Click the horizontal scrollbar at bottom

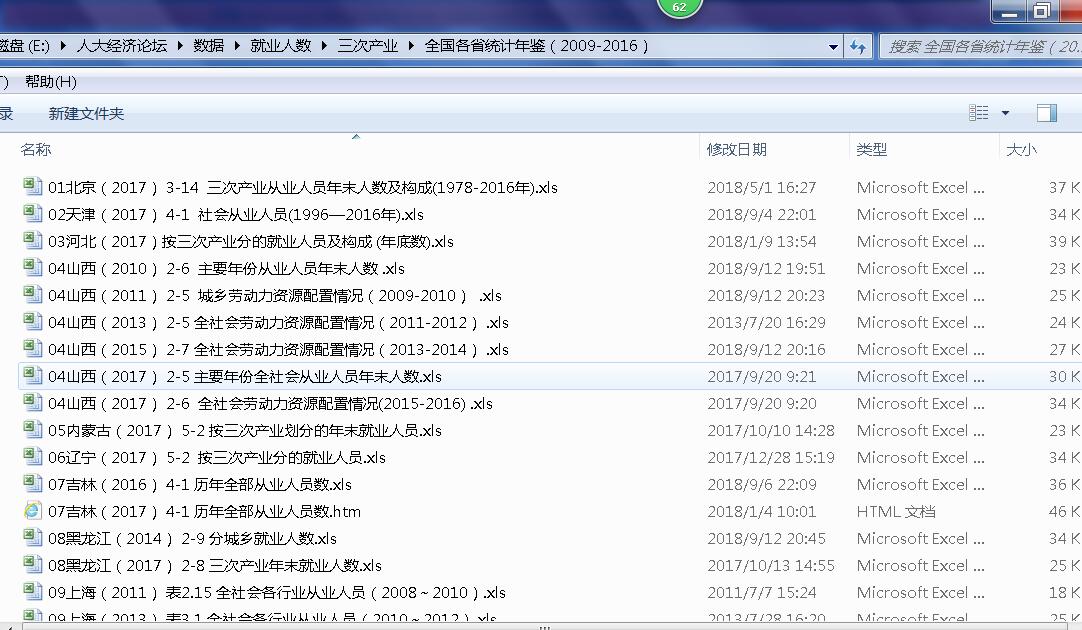tap(545, 627)
